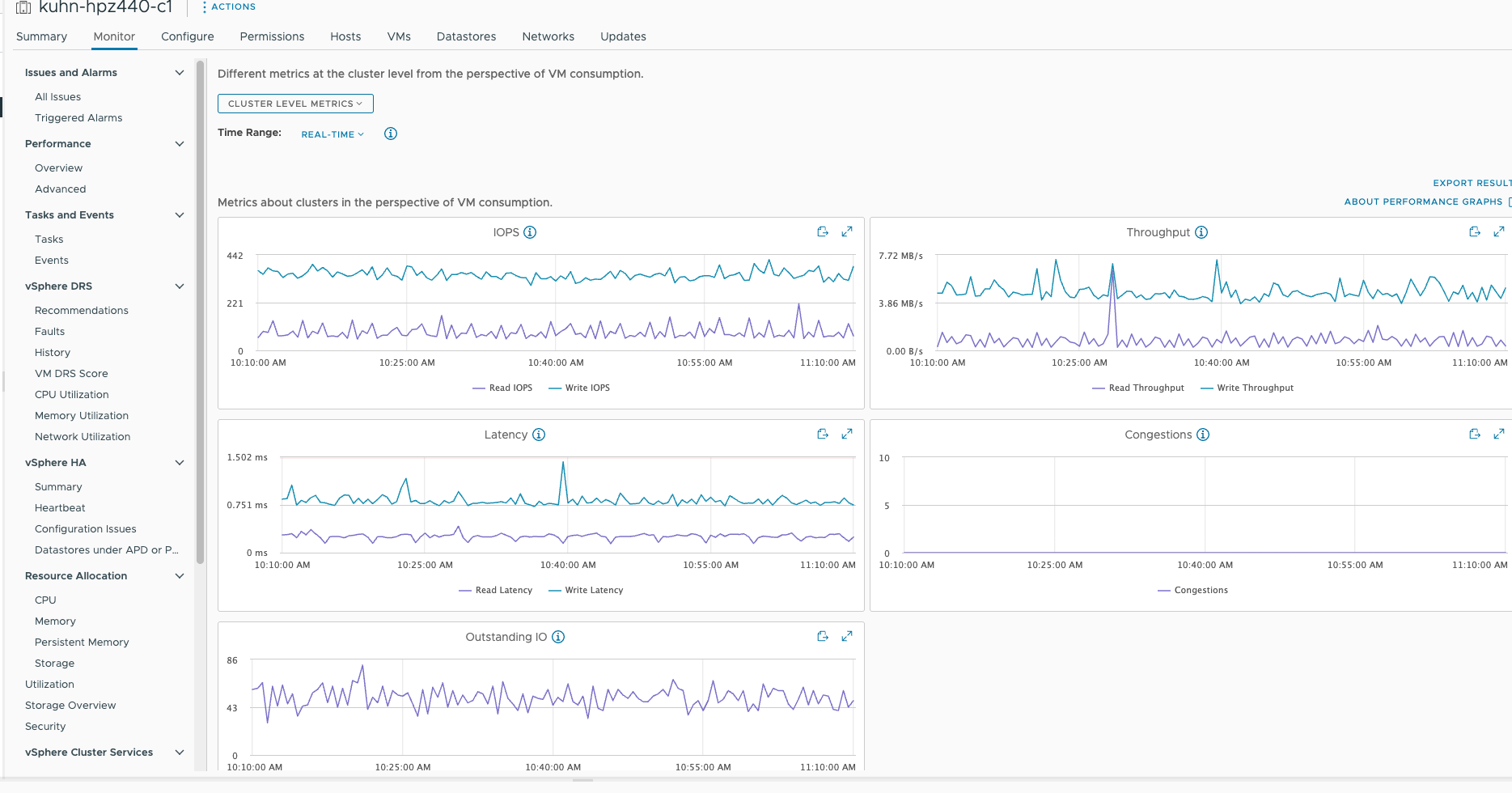Collapse the Performance section
1512x793 pixels.
click(x=180, y=144)
